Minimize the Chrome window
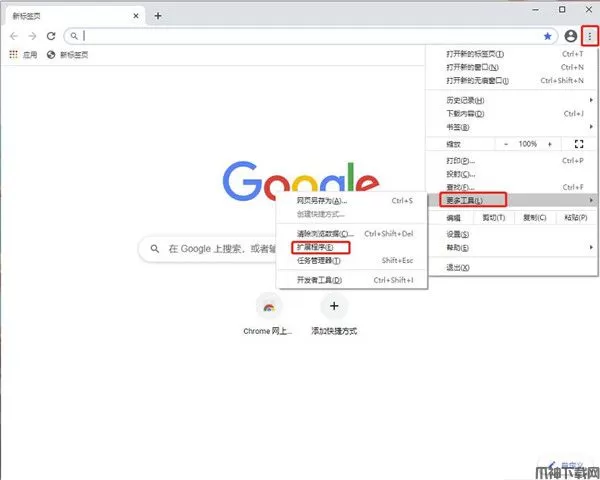 coord(536,10)
